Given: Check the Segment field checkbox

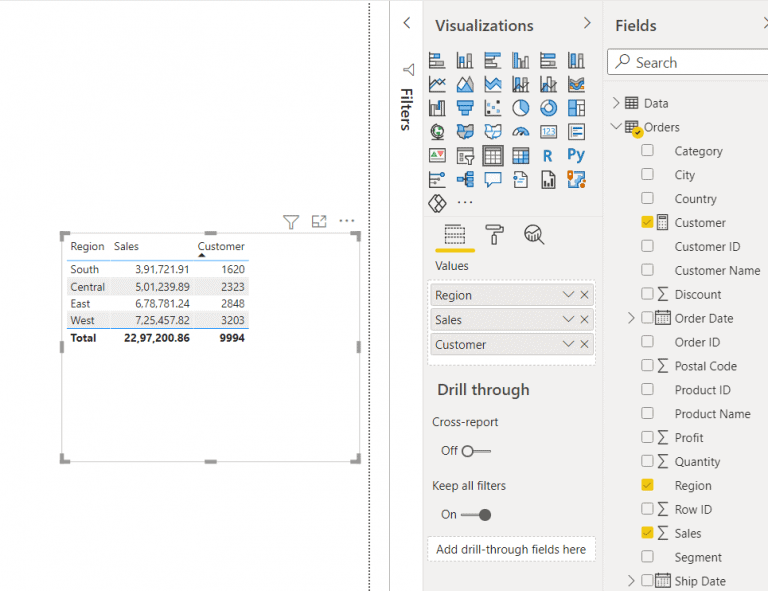Looking at the screenshot, I should (647, 556).
